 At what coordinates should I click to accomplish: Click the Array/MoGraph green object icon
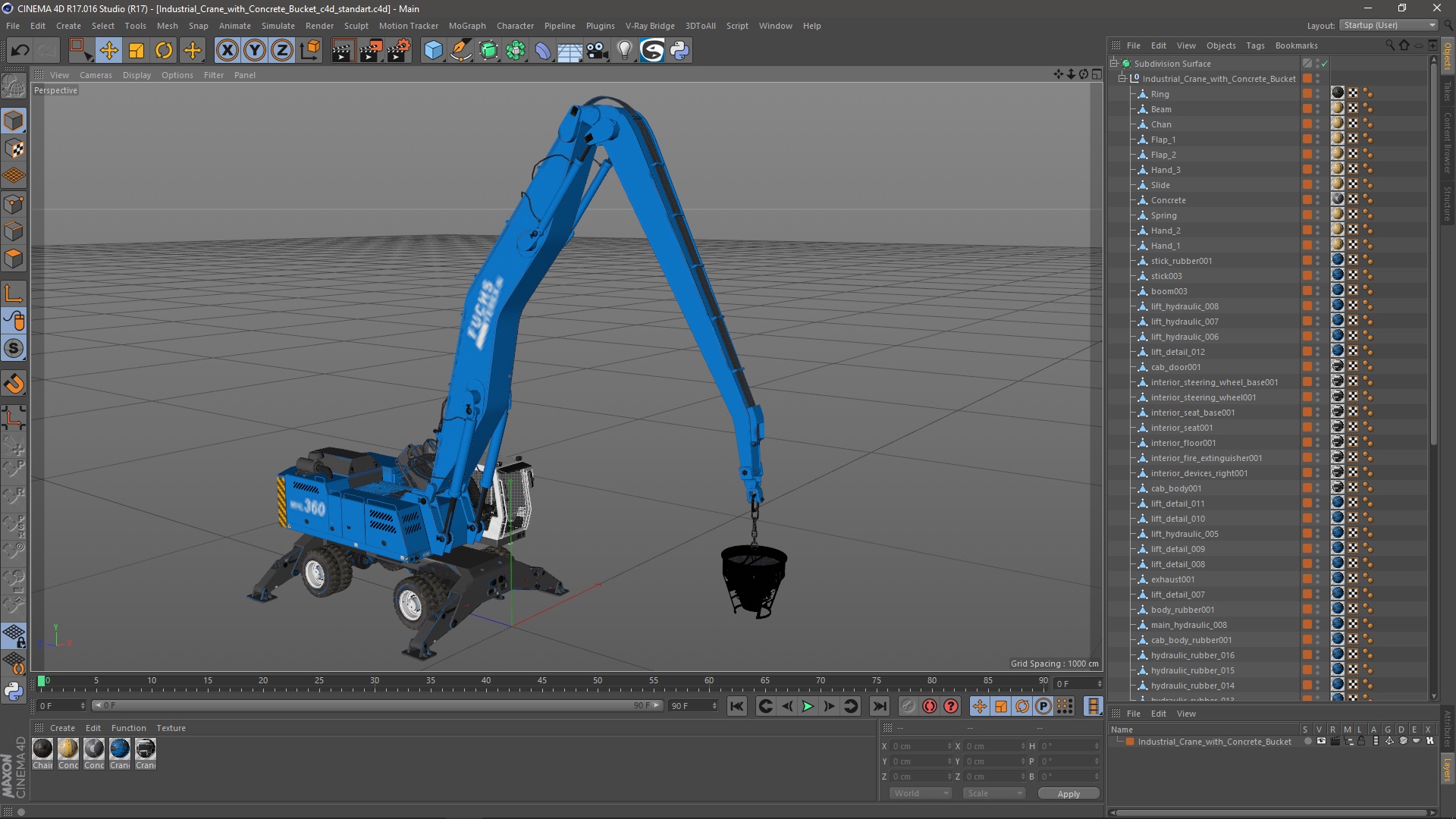point(516,51)
